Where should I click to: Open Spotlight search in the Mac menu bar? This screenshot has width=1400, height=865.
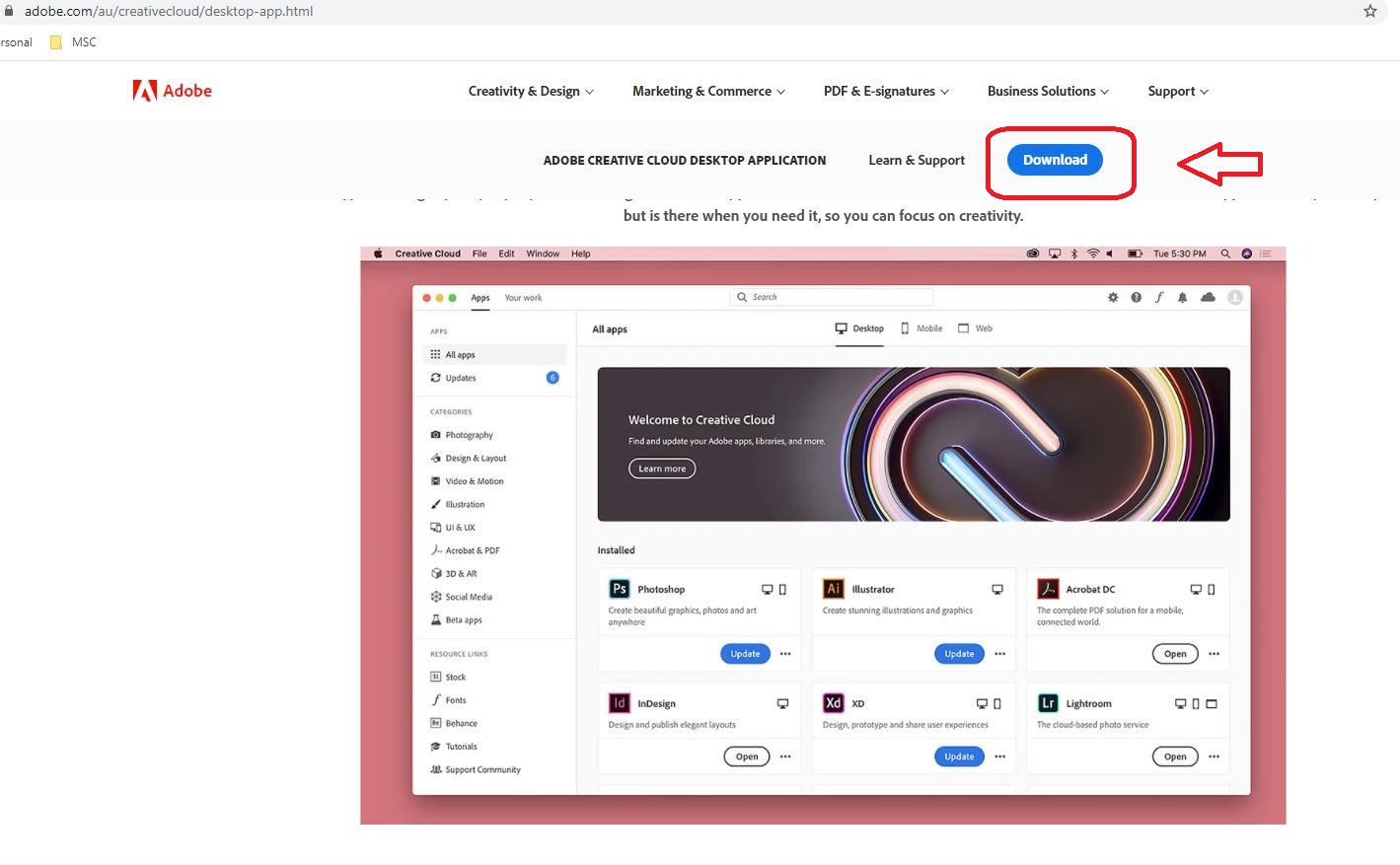pyautogui.click(x=1225, y=253)
